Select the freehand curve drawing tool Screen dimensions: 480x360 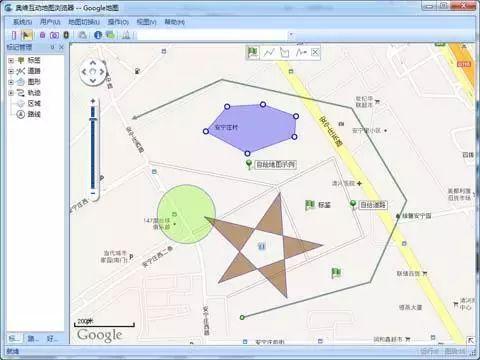tap(301, 52)
